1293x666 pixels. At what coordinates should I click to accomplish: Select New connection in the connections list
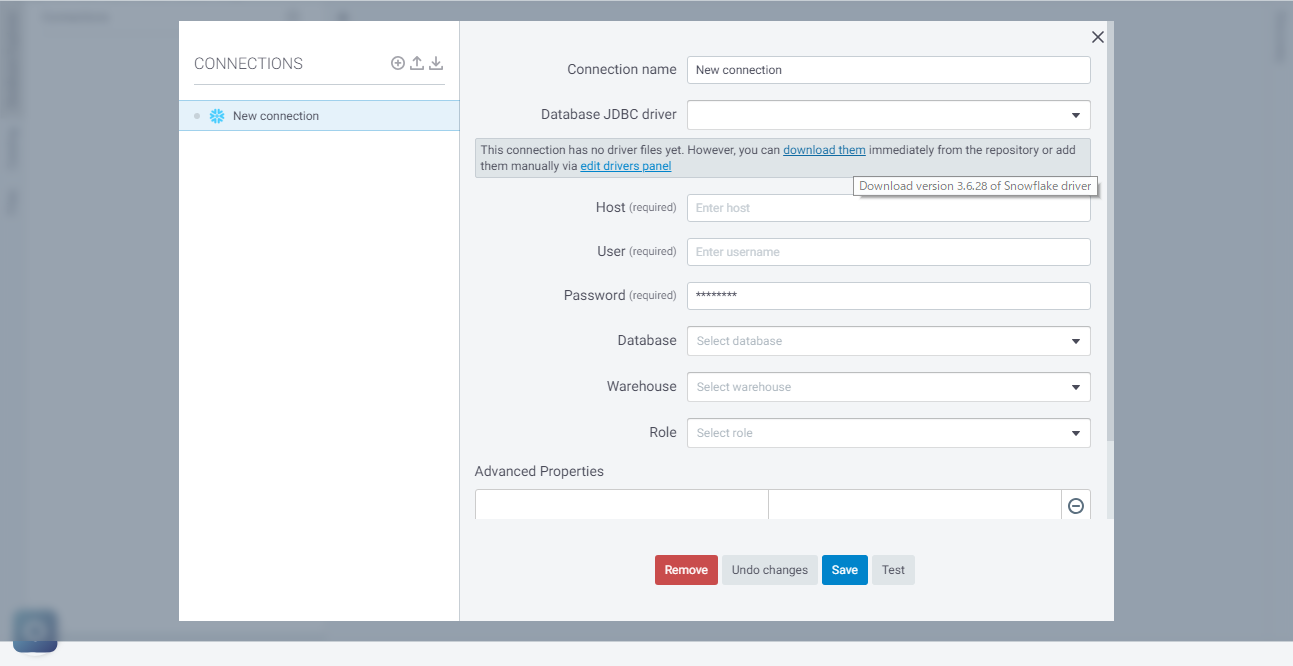coord(275,115)
